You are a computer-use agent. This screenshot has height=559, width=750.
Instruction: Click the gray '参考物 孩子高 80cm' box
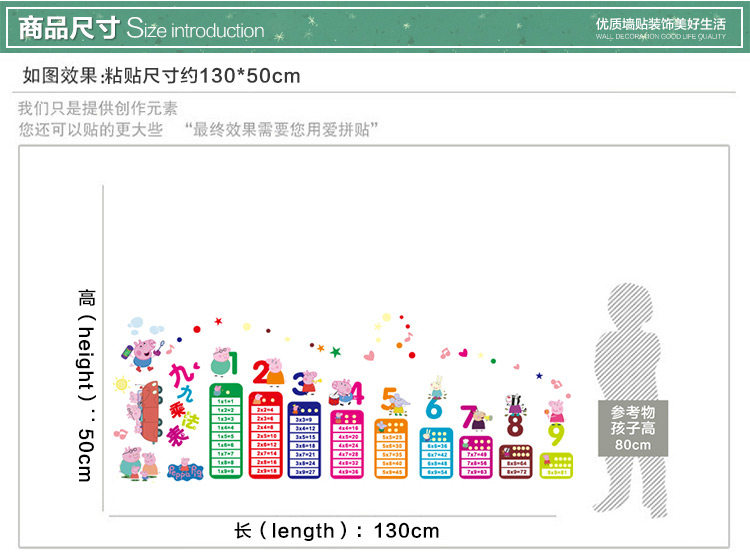pos(633,428)
